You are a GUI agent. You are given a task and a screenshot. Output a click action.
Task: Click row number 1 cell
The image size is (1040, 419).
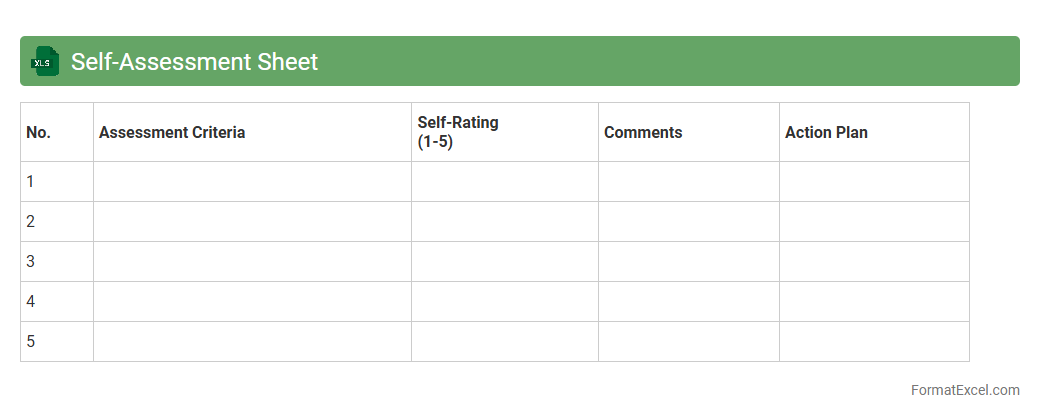[x=56, y=182]
